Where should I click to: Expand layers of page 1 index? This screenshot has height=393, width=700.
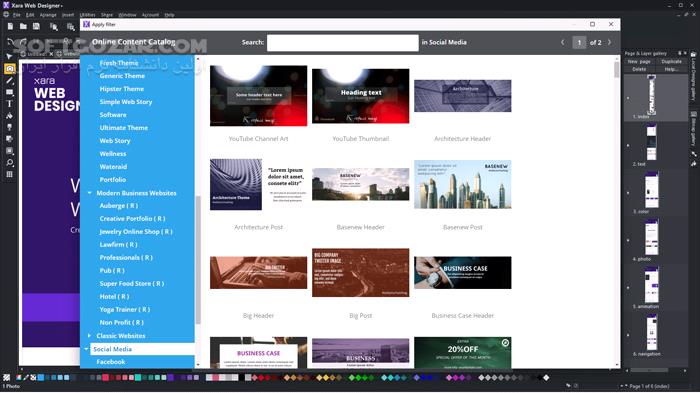tap(628, 98)
